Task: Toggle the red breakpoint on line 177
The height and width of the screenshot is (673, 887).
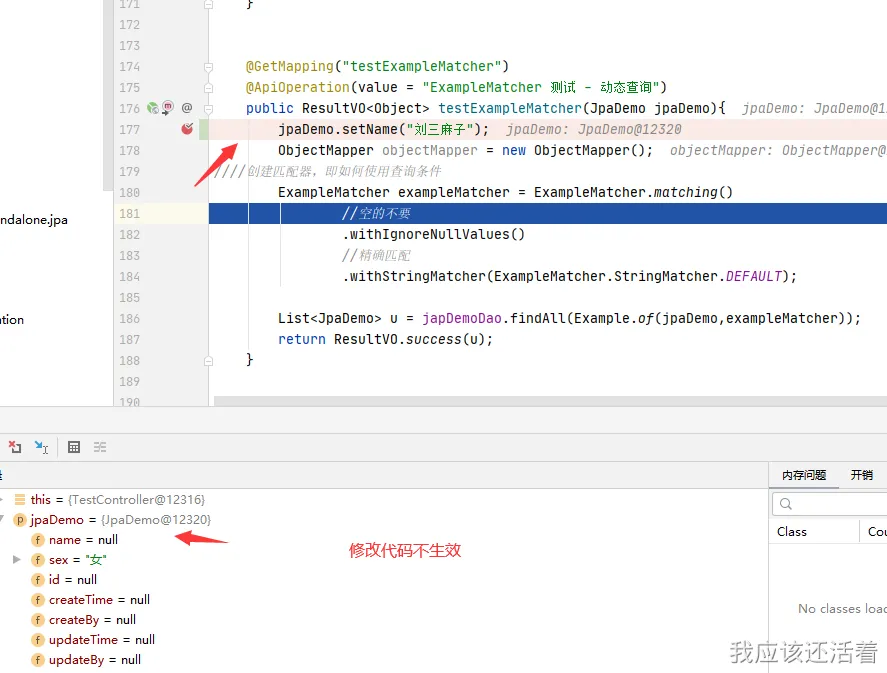Action: [186, 128]
